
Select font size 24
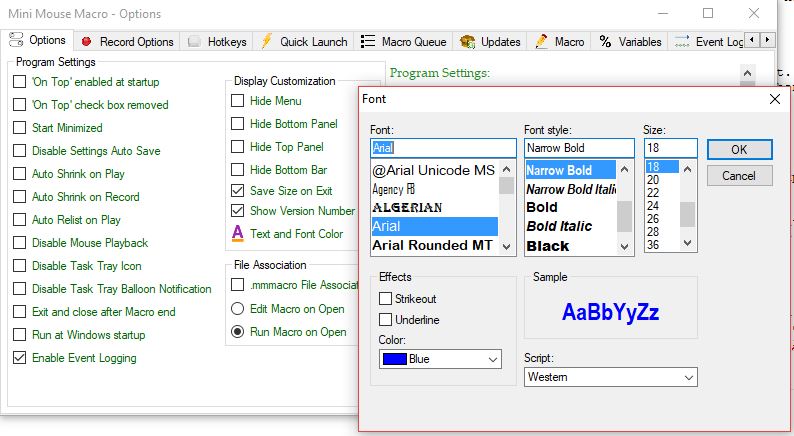(x=653, y=206)
